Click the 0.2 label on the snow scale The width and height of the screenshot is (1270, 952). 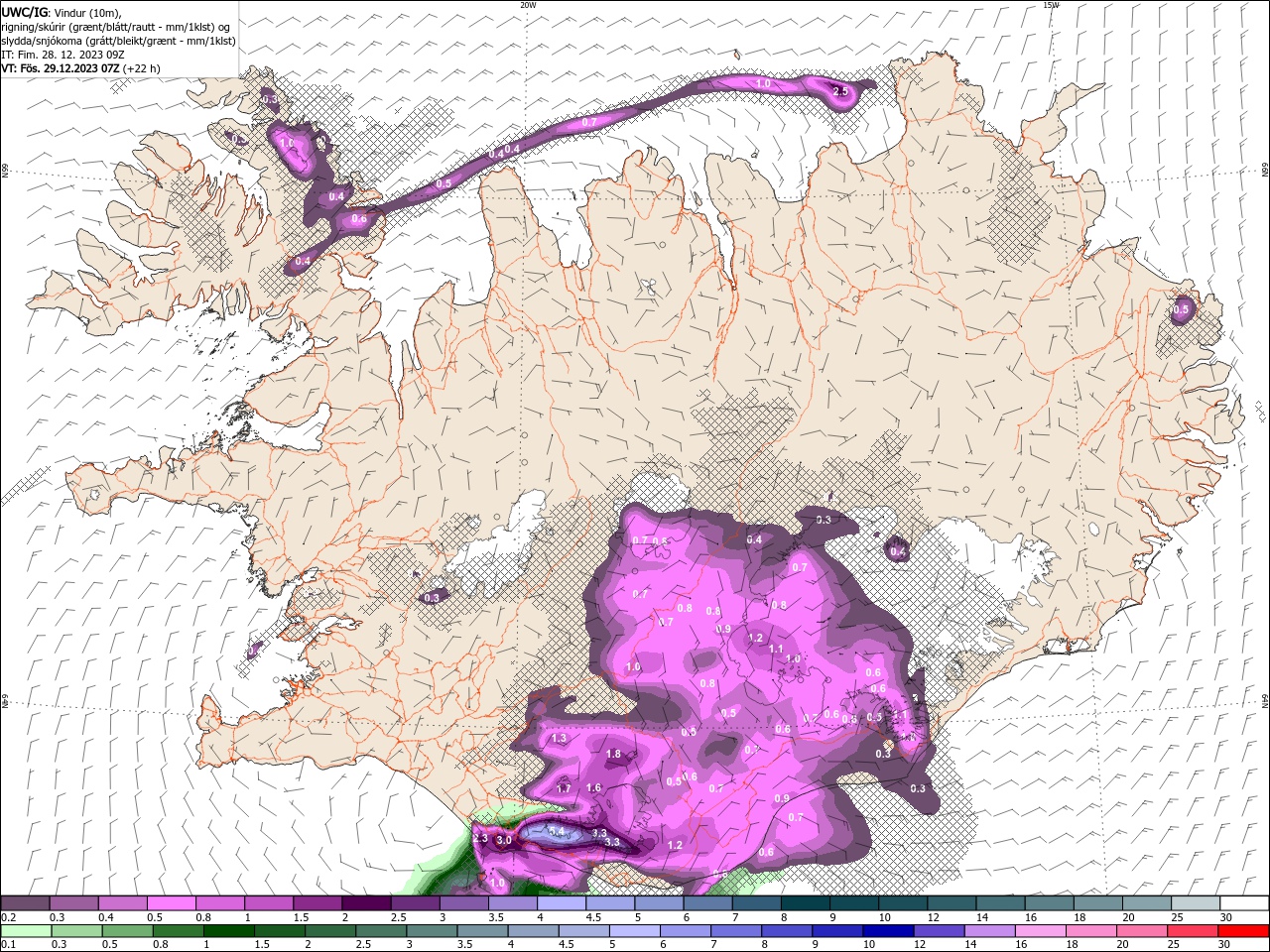tap(8, 917)
